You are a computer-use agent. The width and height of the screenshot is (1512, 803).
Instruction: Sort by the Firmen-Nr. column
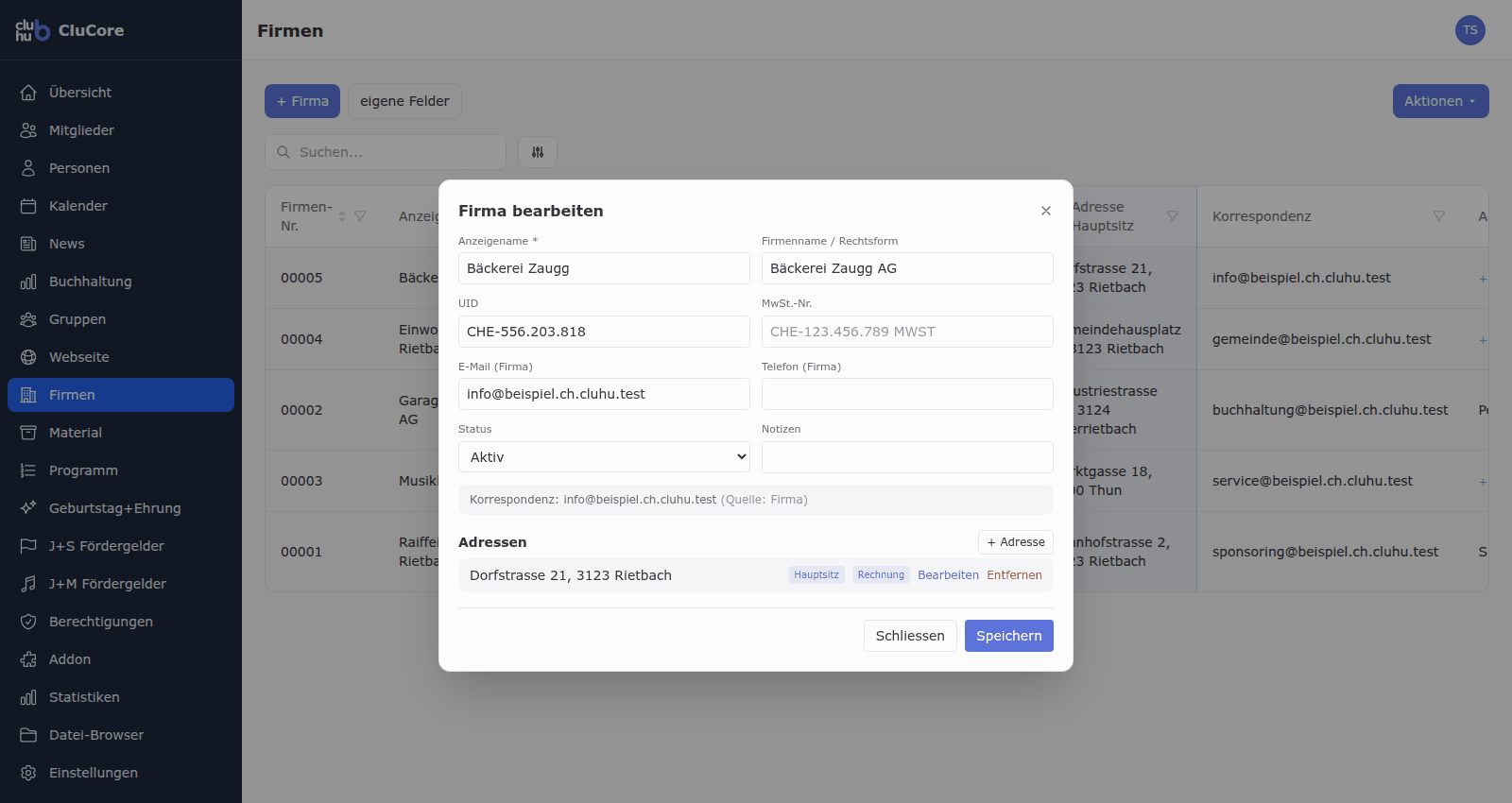point(342,216)
